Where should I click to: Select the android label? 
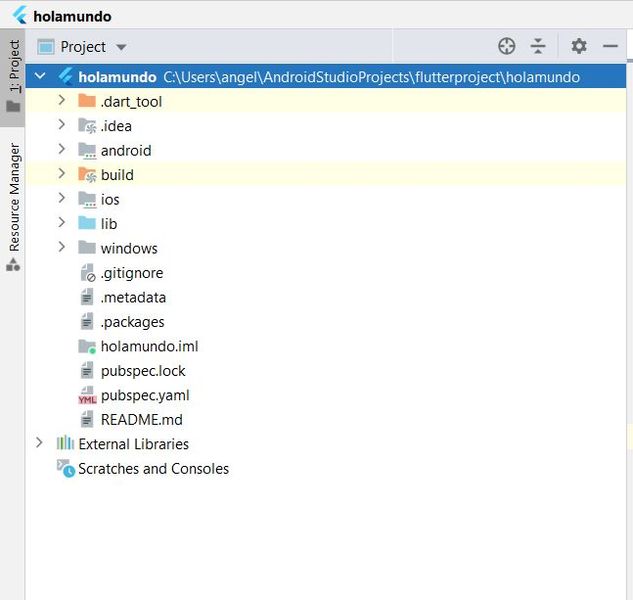click(x=126, y=151)
